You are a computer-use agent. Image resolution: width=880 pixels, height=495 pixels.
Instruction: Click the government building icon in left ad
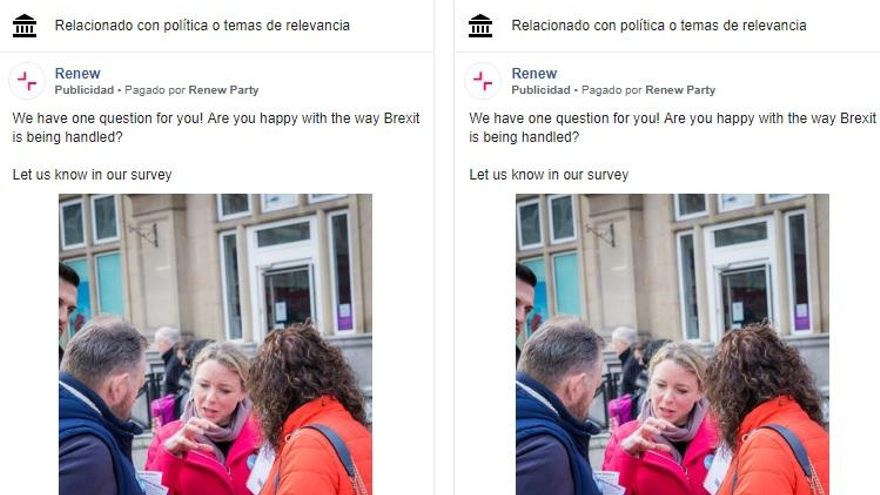24,26
